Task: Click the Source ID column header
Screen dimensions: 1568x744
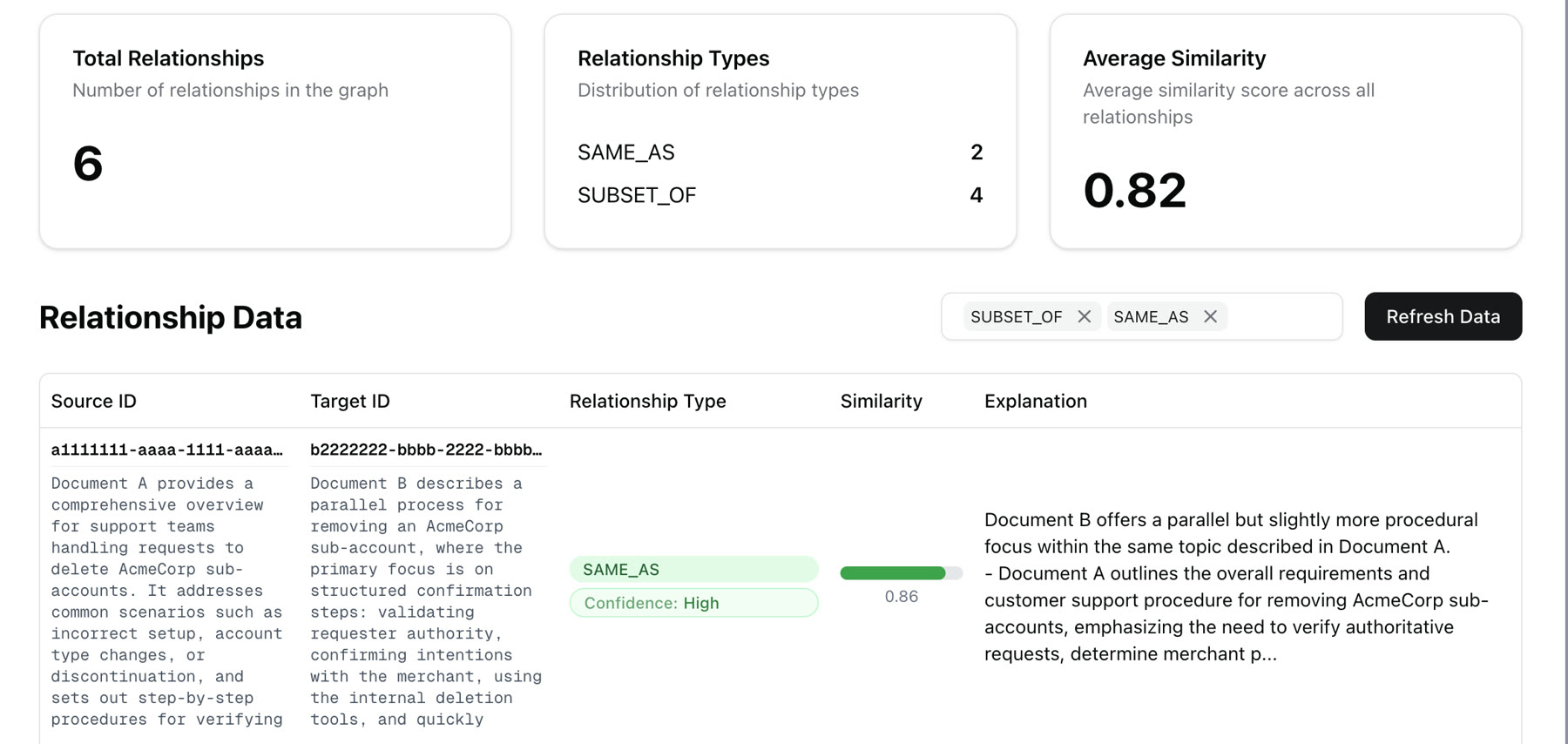Action: pos(94,401)
